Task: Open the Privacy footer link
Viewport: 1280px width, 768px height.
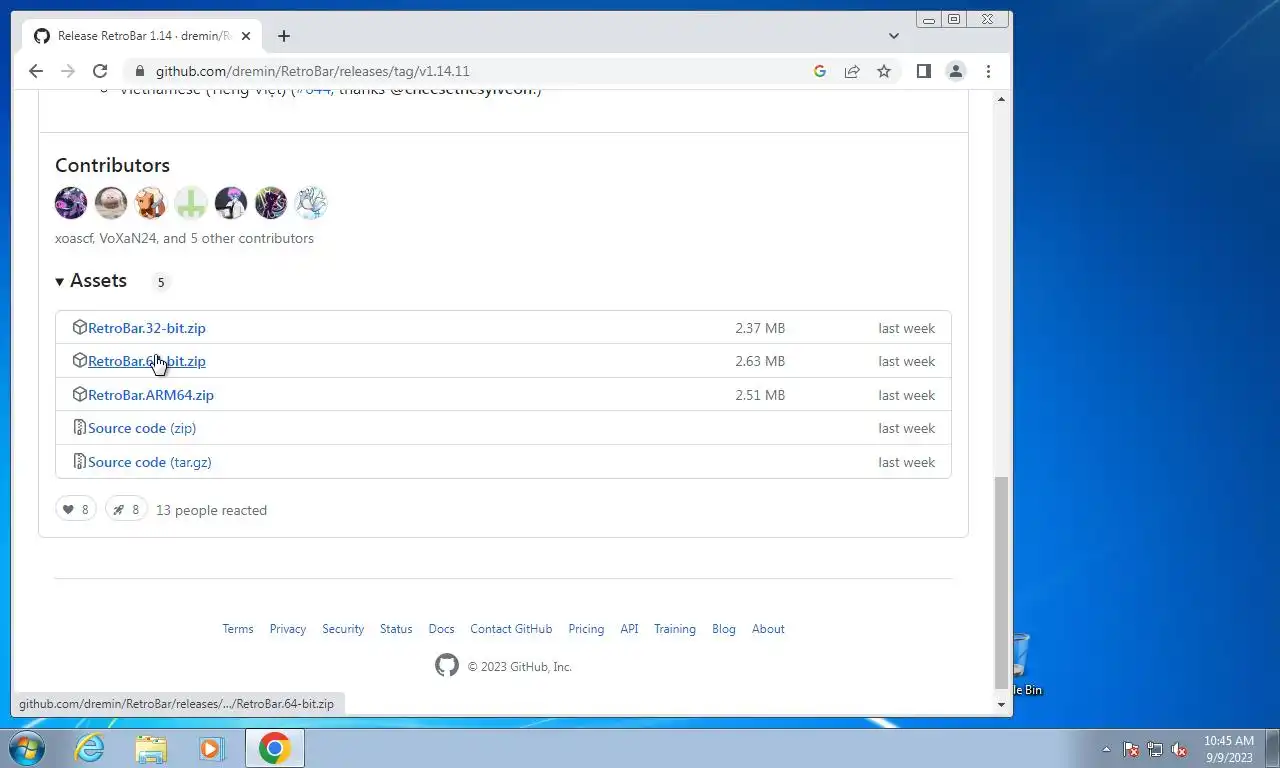Action: tap(288, 629)
